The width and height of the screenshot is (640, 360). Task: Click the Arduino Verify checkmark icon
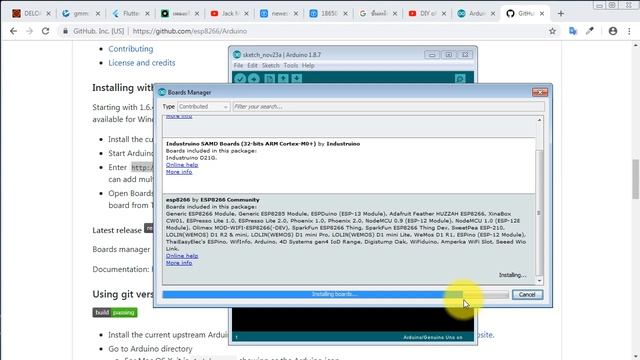[x=240, y=79]
